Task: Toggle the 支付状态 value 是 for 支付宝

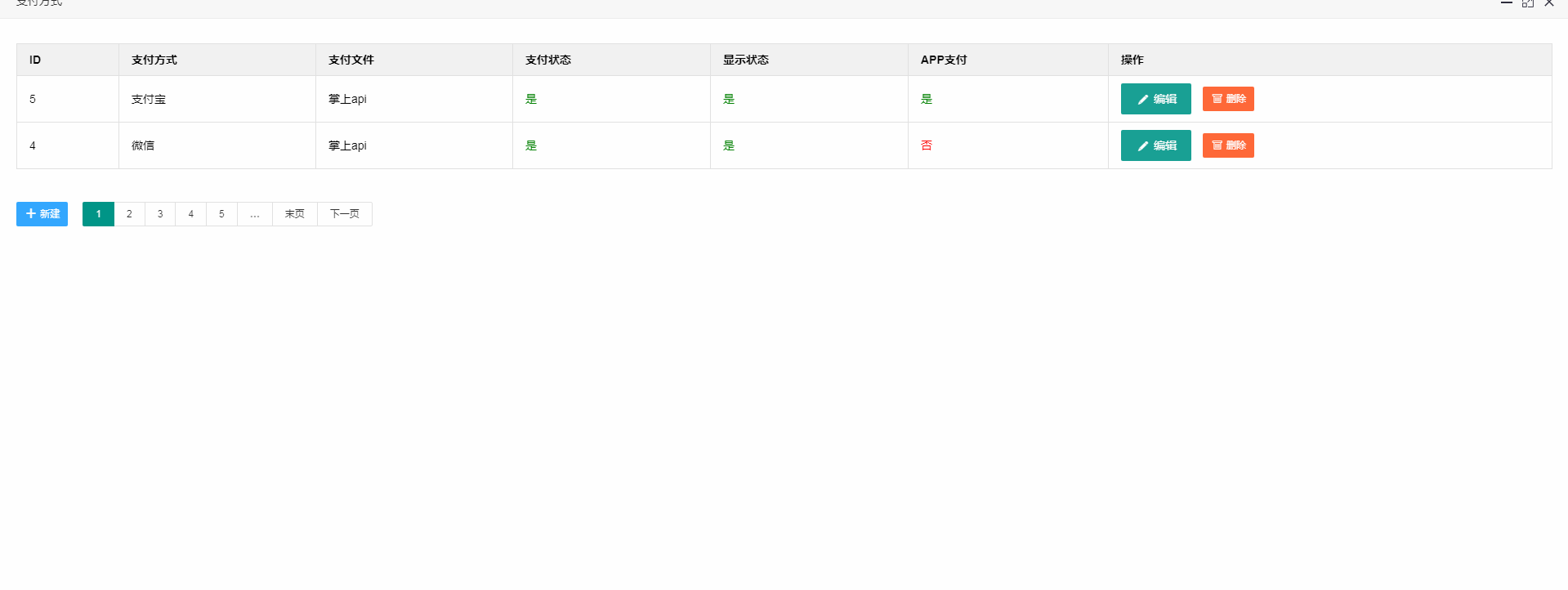Action: coord(531,99)
